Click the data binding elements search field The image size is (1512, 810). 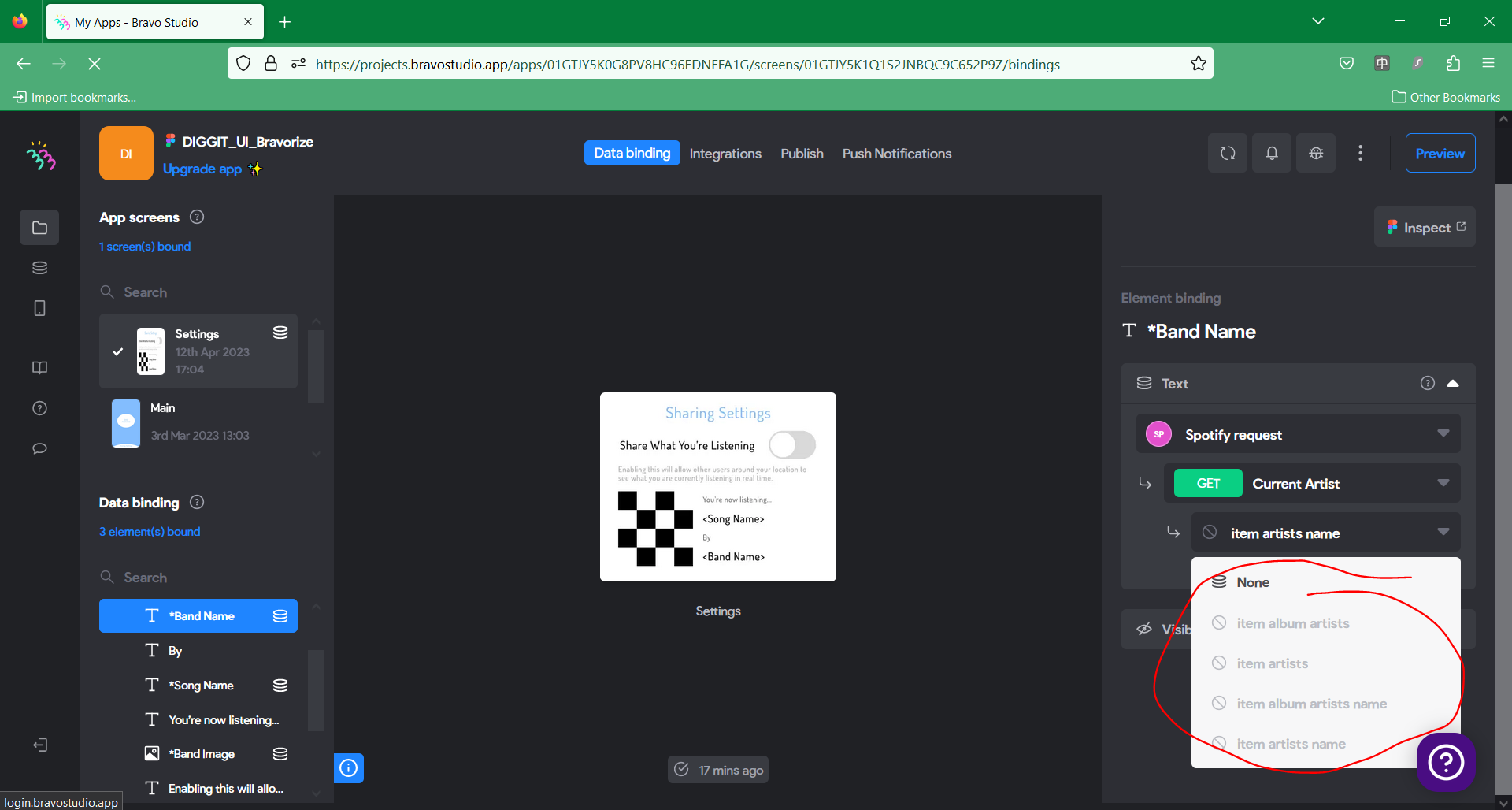click(x=198, y=578)
